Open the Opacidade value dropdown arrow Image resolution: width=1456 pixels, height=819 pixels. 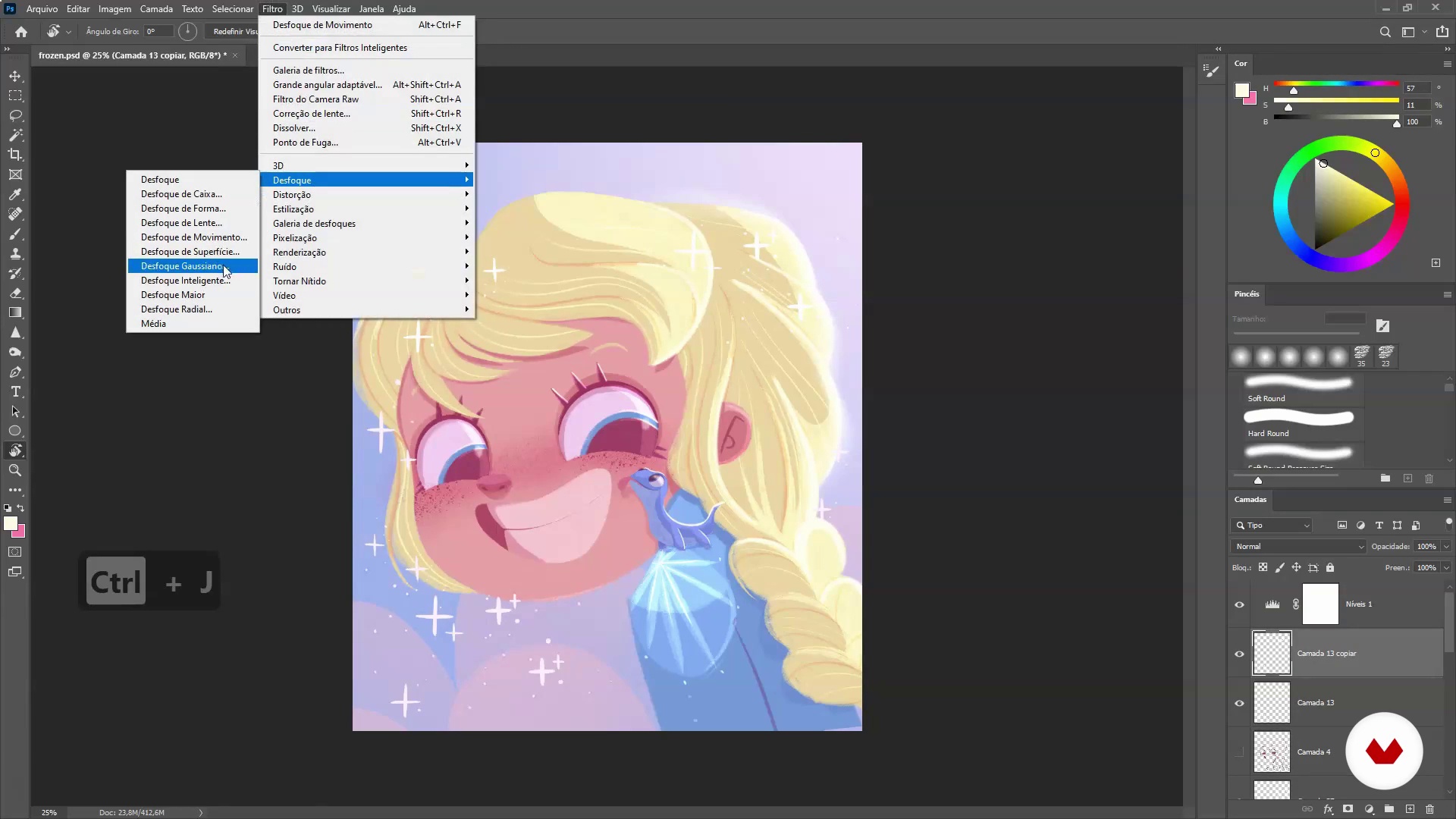click(1446, 547)
